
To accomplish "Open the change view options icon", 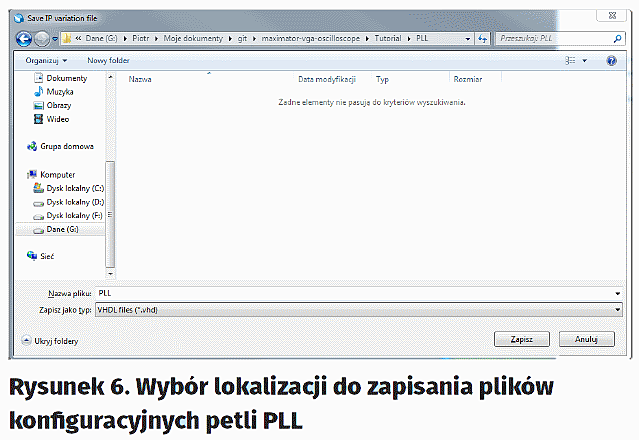I will (x=571, y=61).
